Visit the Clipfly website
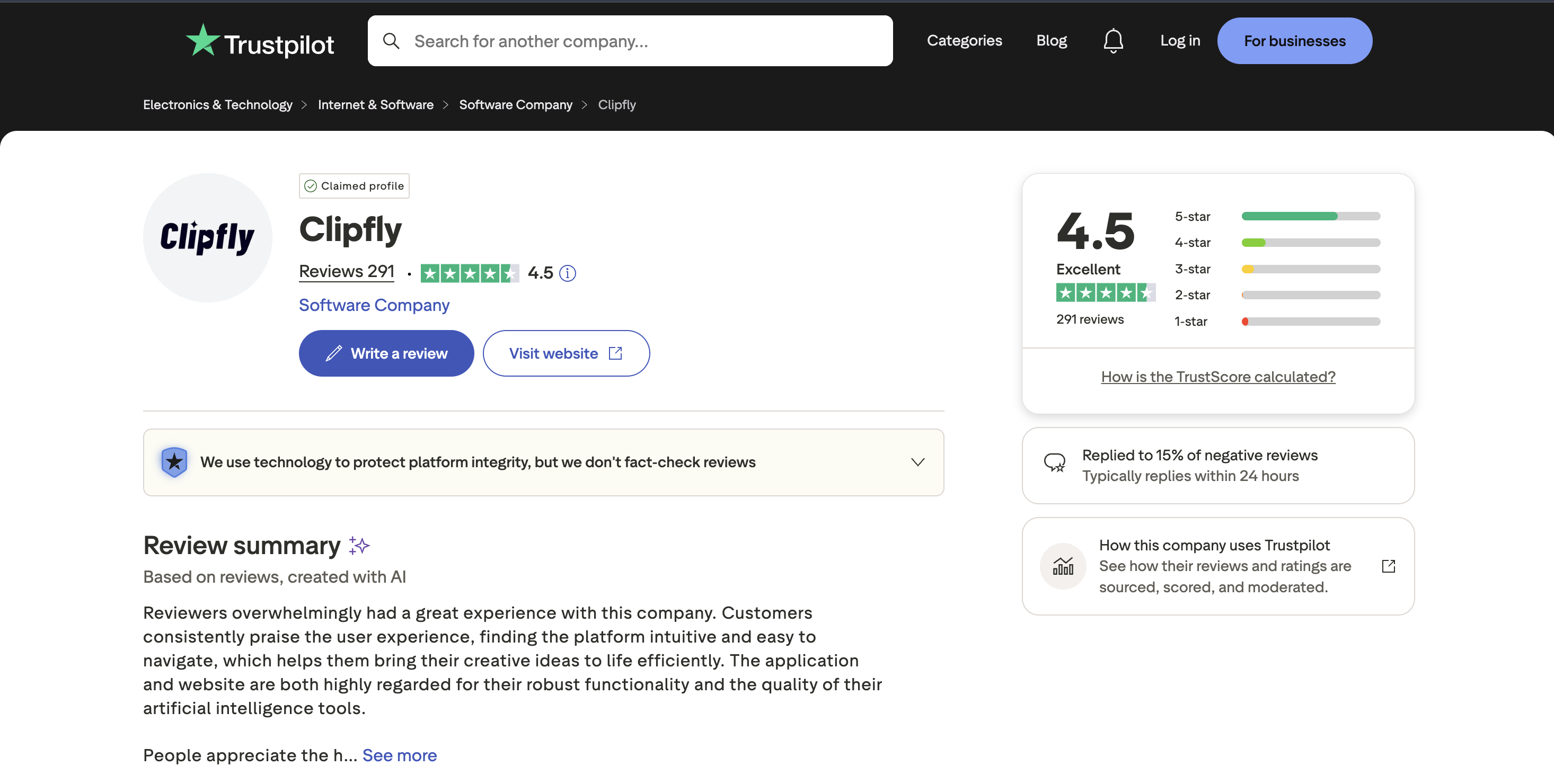This screenshot has height=784, width=1554. pyautogui.click(x=566, y=353)
